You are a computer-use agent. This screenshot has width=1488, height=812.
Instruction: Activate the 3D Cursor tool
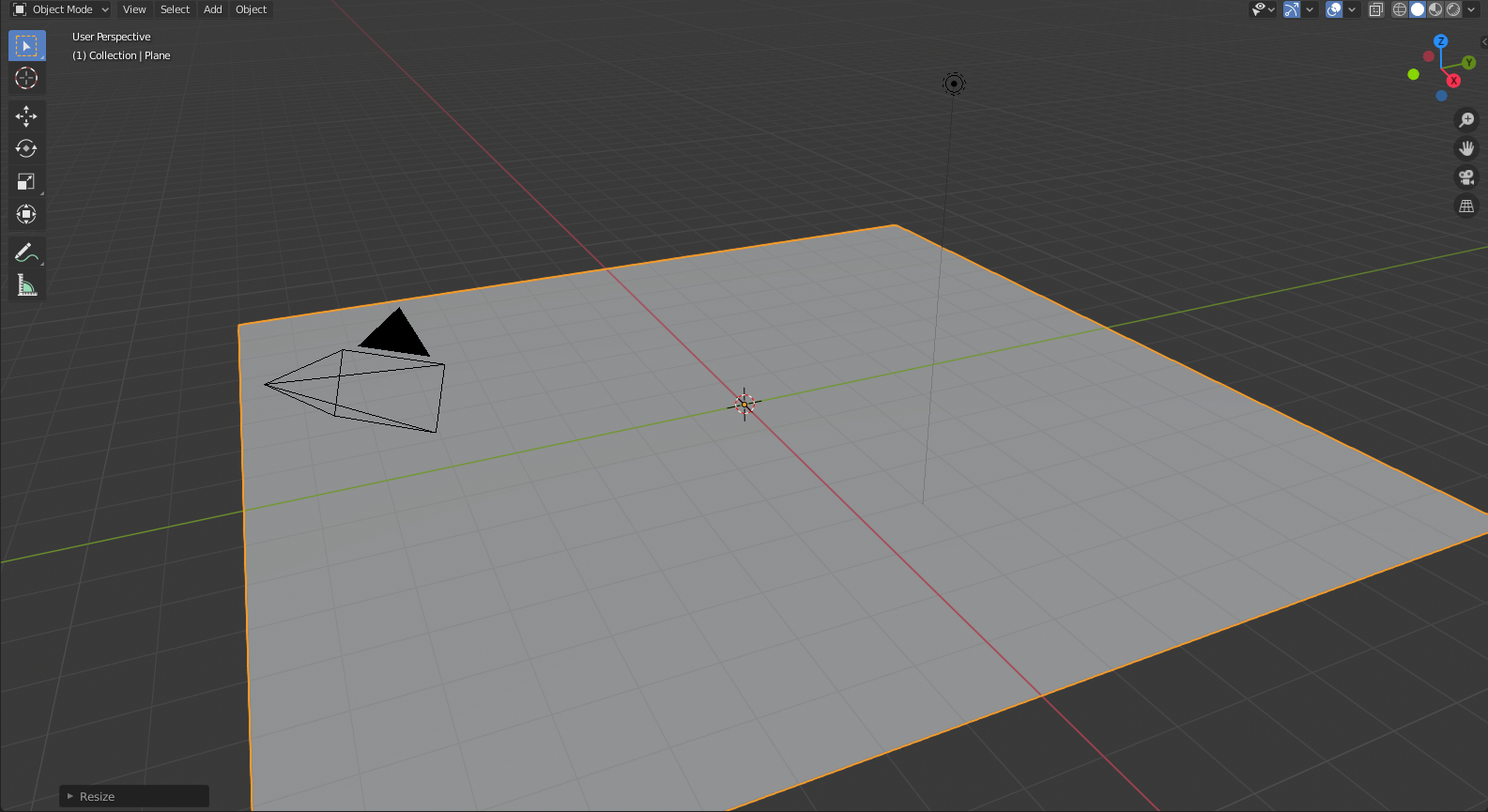click(x=26, y=79)
